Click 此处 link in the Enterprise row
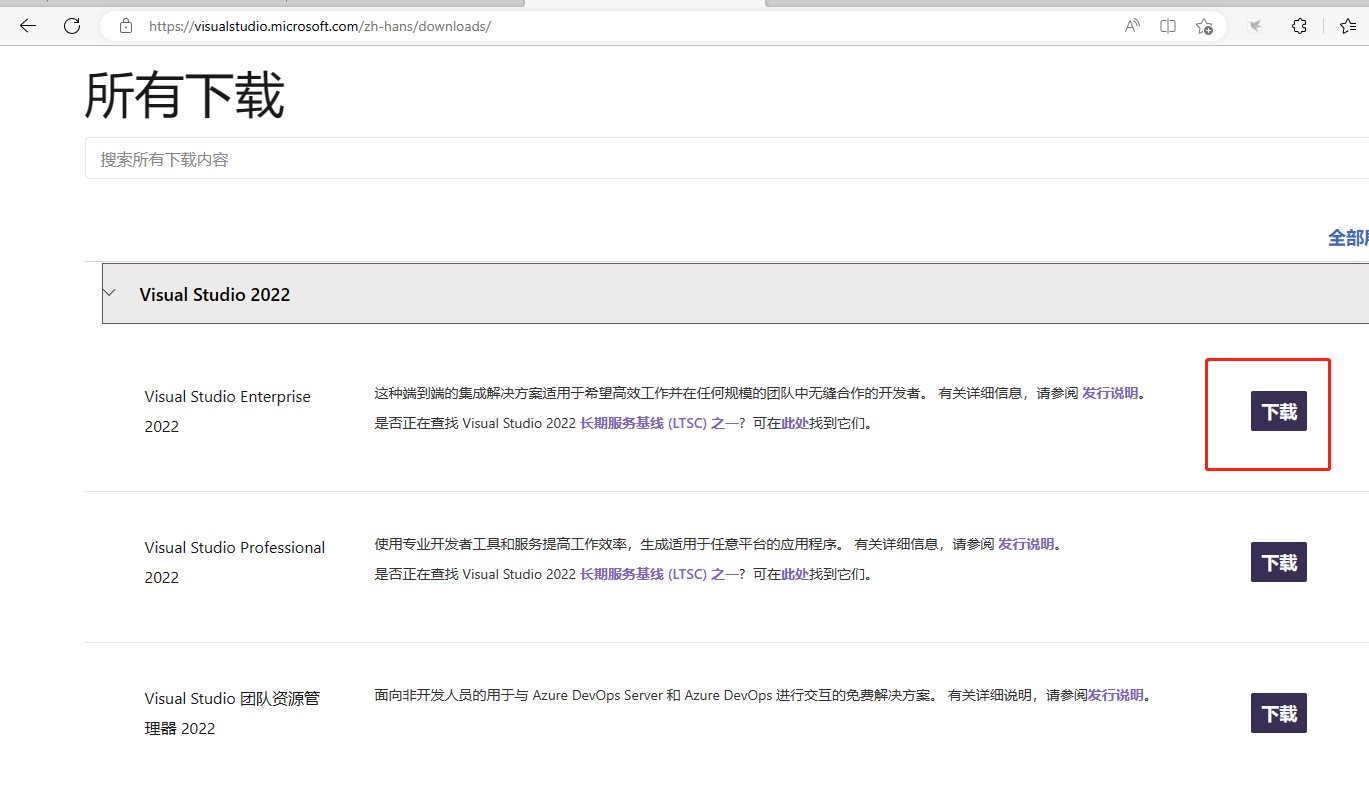Screen dimensions: 1369x785 point(795,423)
